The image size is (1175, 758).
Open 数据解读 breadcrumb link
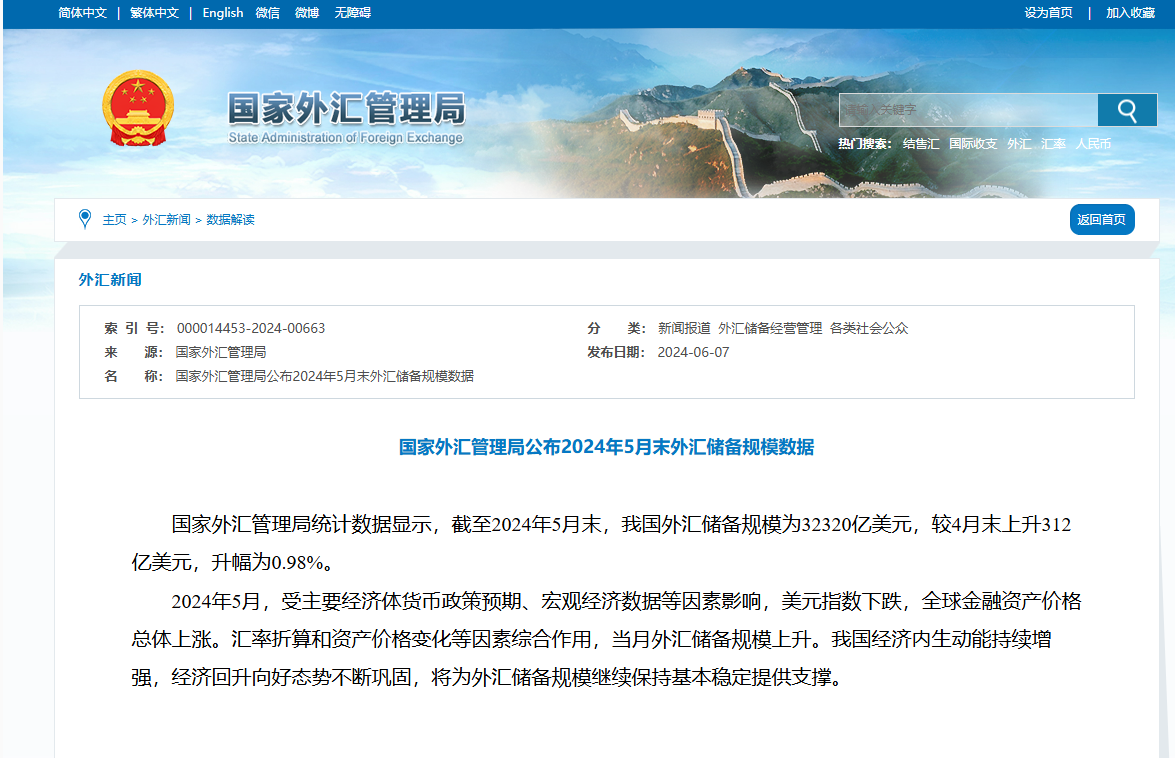(x=230, y=220)
